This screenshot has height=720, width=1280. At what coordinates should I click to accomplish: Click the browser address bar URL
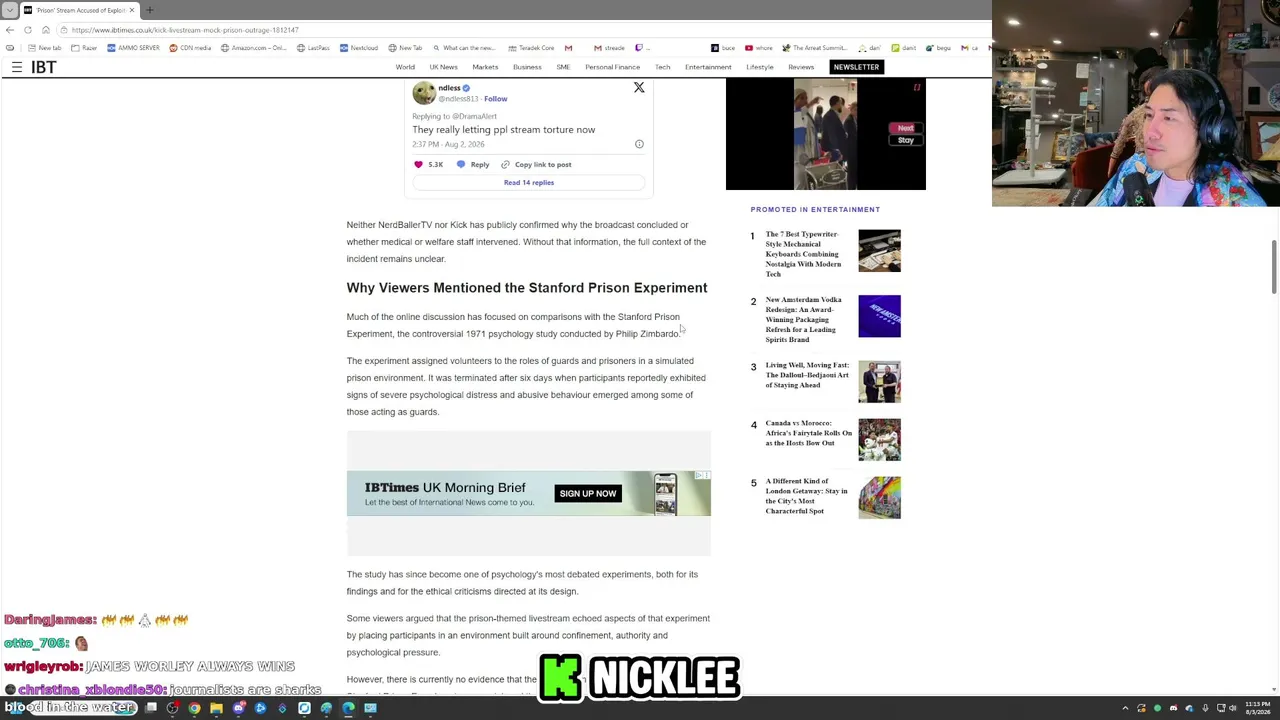185,30
